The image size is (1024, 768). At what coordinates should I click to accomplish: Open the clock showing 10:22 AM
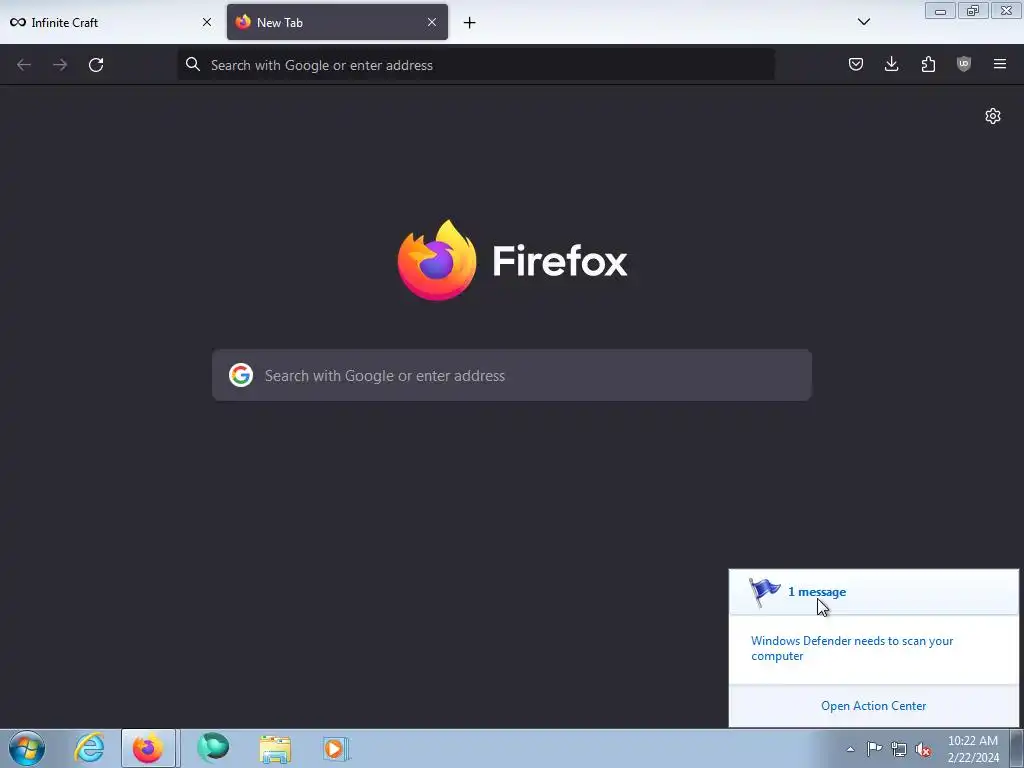tap(973, 749)
